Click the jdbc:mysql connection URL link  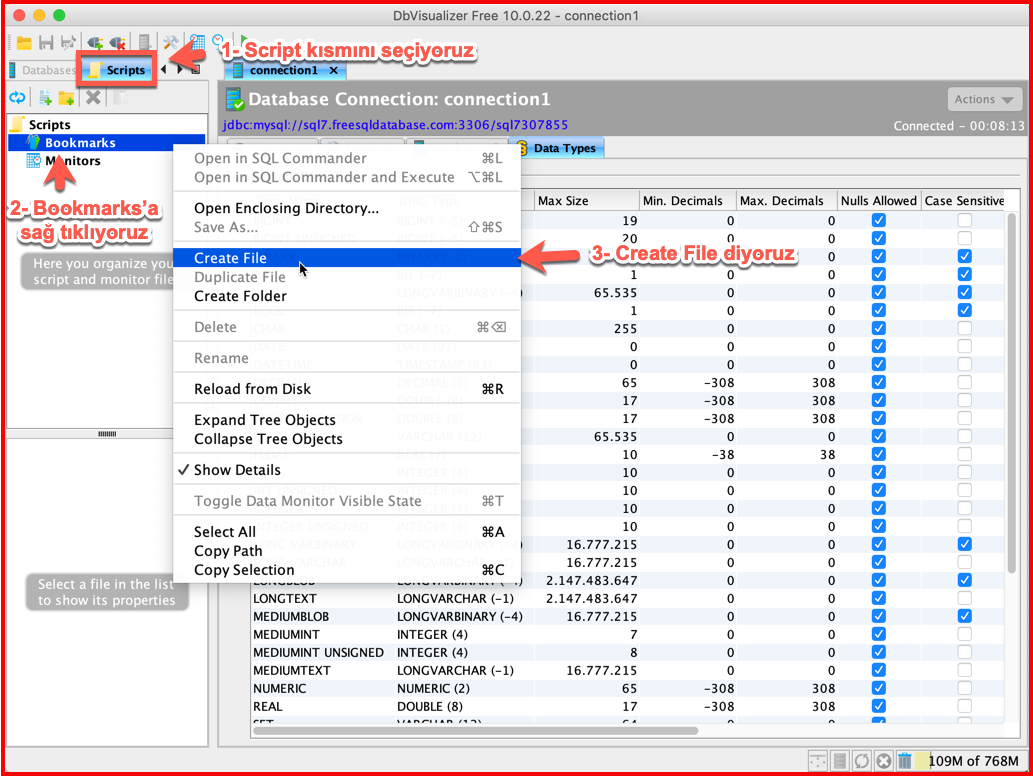pos(395,125)
